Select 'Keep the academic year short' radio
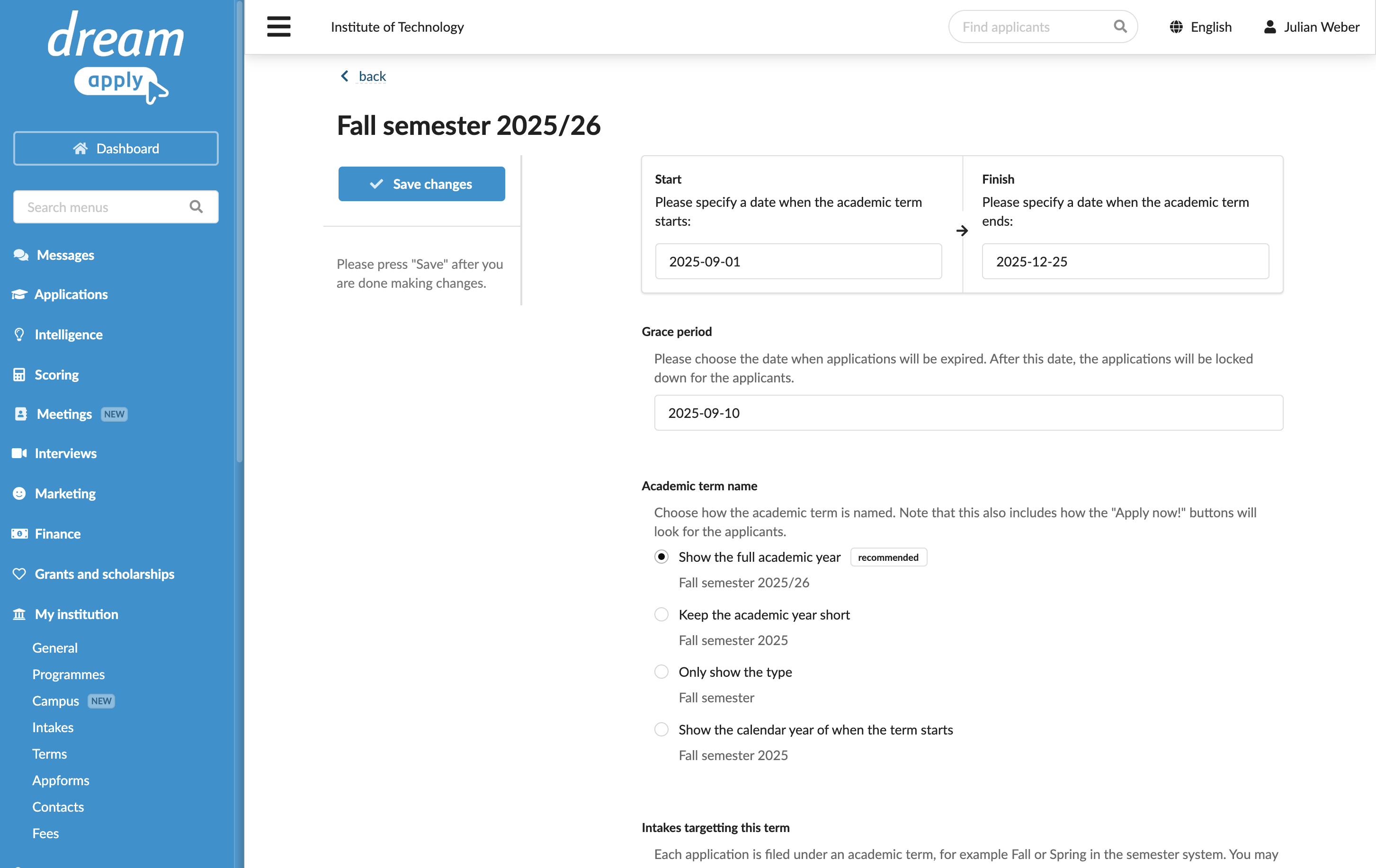 661,614
